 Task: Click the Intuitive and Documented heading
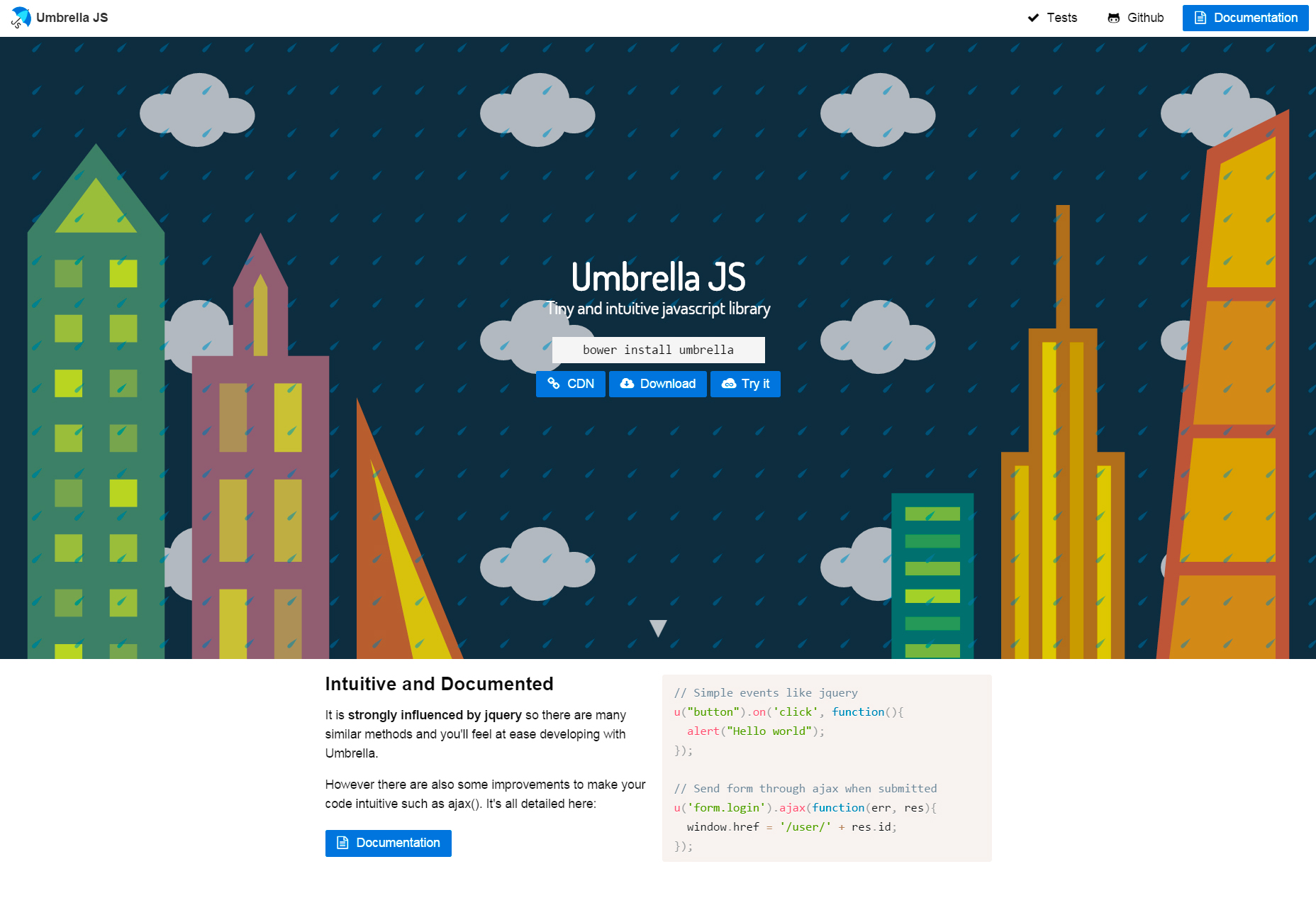point(439,684)
